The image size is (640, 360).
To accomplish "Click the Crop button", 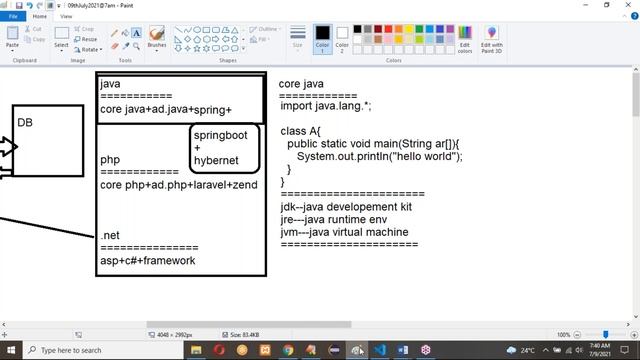I will tap(84, 29).
